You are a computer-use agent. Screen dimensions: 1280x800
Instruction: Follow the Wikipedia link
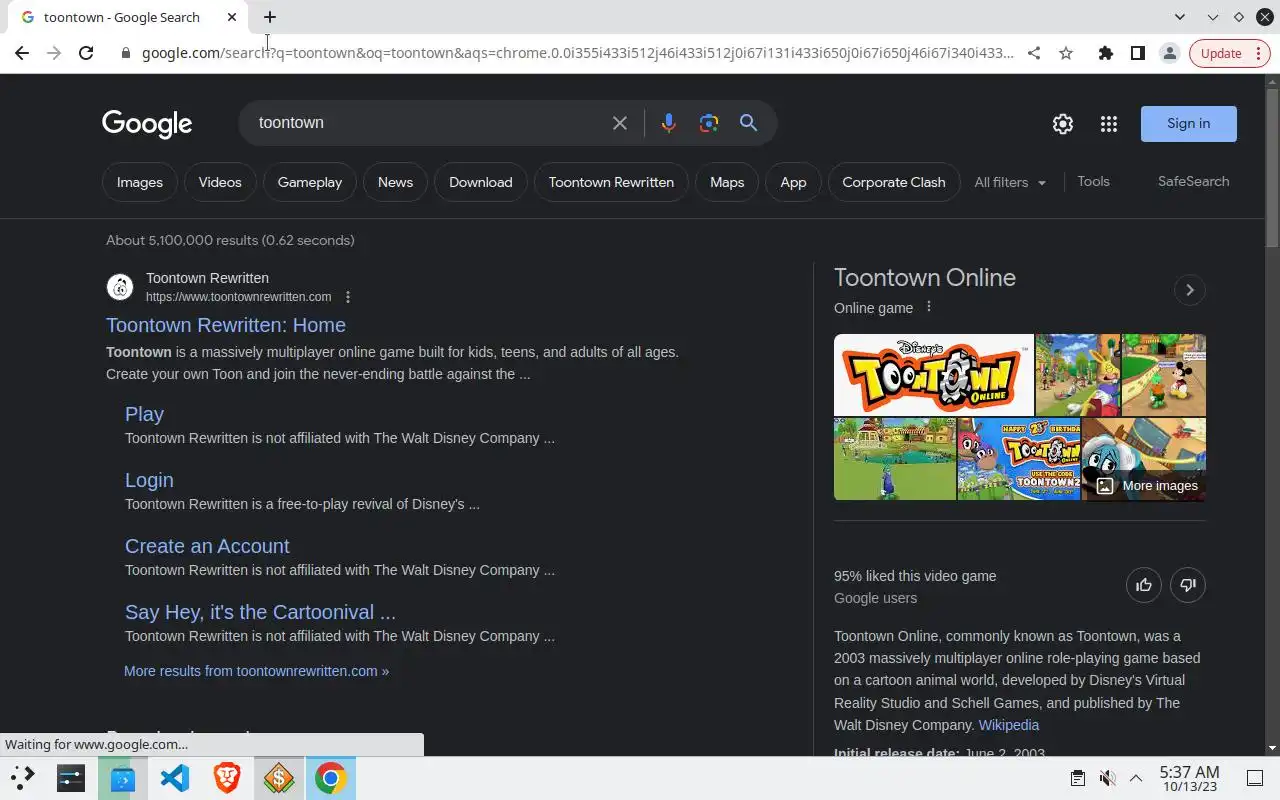(1009, 725)
